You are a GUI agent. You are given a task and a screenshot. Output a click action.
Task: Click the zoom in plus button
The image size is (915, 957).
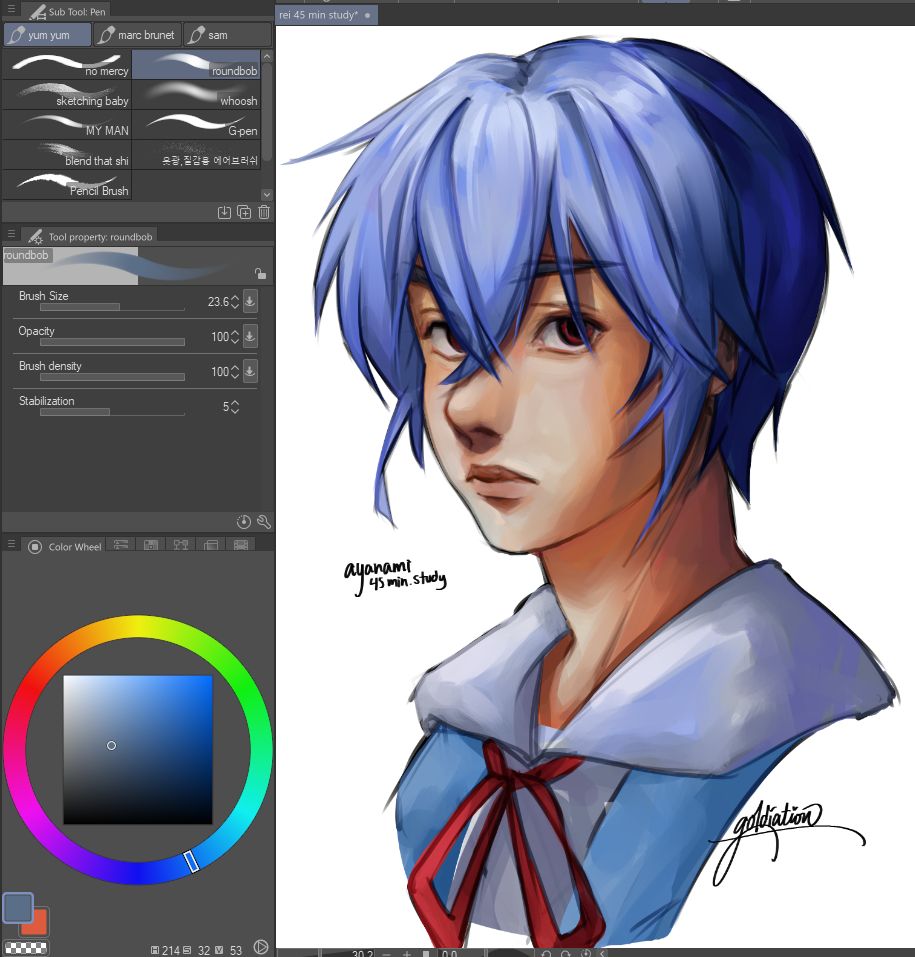pos(407,953)
